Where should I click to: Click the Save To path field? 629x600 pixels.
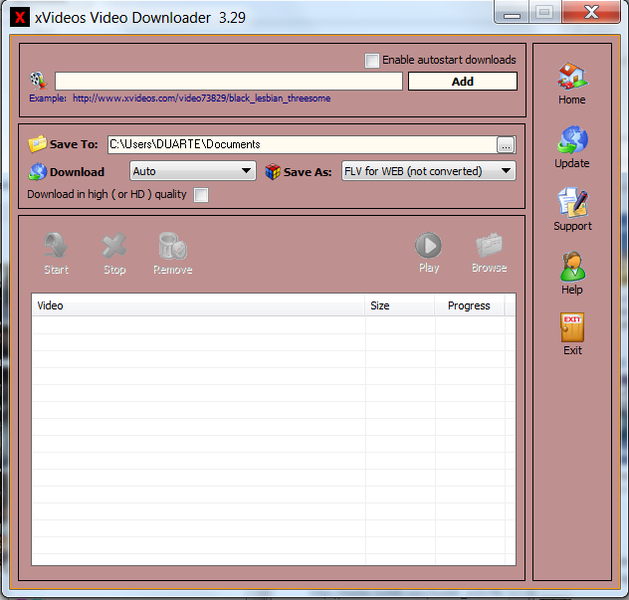pyautogui.click(x=302, y=144)
